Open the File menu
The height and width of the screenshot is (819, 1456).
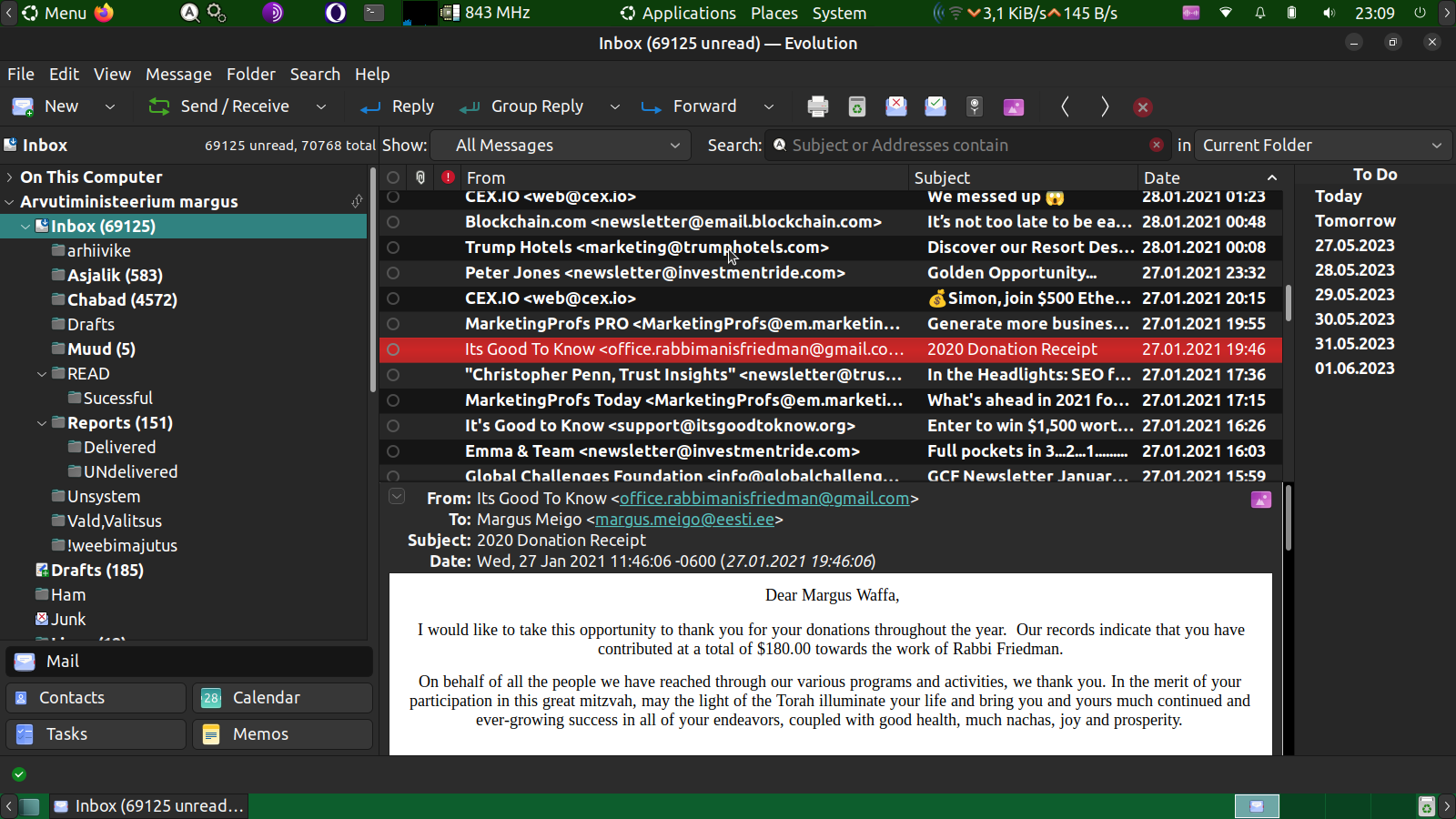coord(21,75)
